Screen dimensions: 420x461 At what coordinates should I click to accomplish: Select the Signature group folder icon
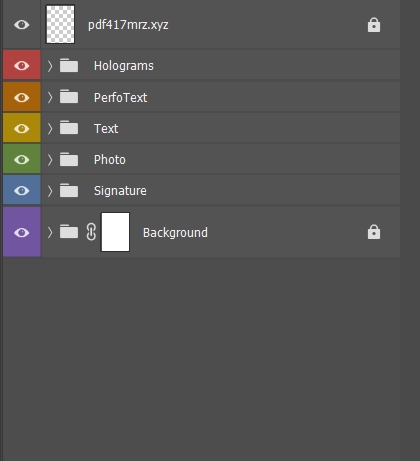click(69, 190)
